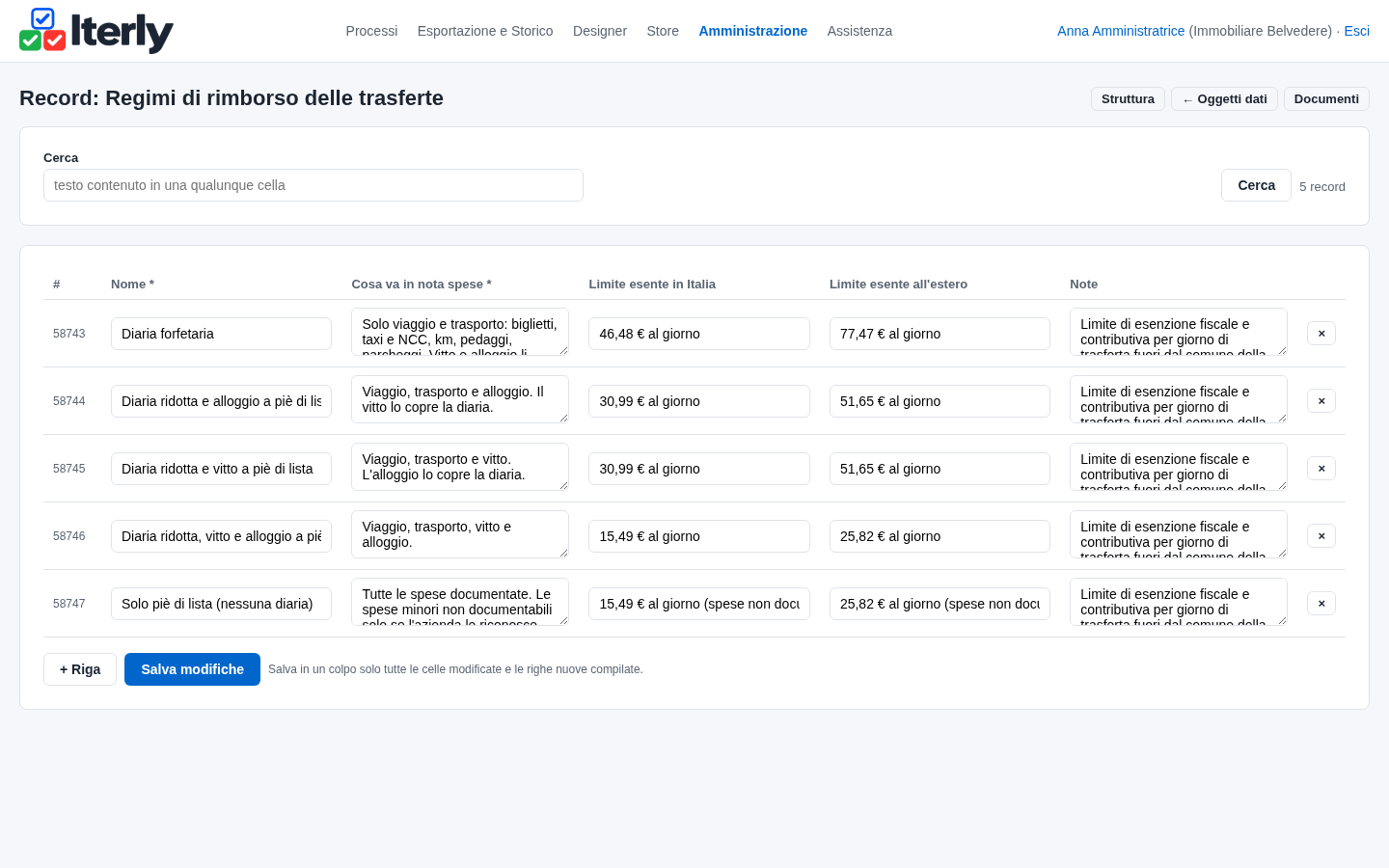Edit the estero limit field in row 58745

[940, 469]
